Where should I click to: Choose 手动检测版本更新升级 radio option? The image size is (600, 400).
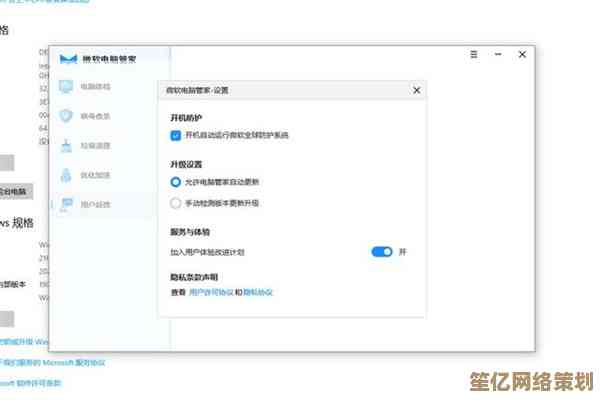176,203
